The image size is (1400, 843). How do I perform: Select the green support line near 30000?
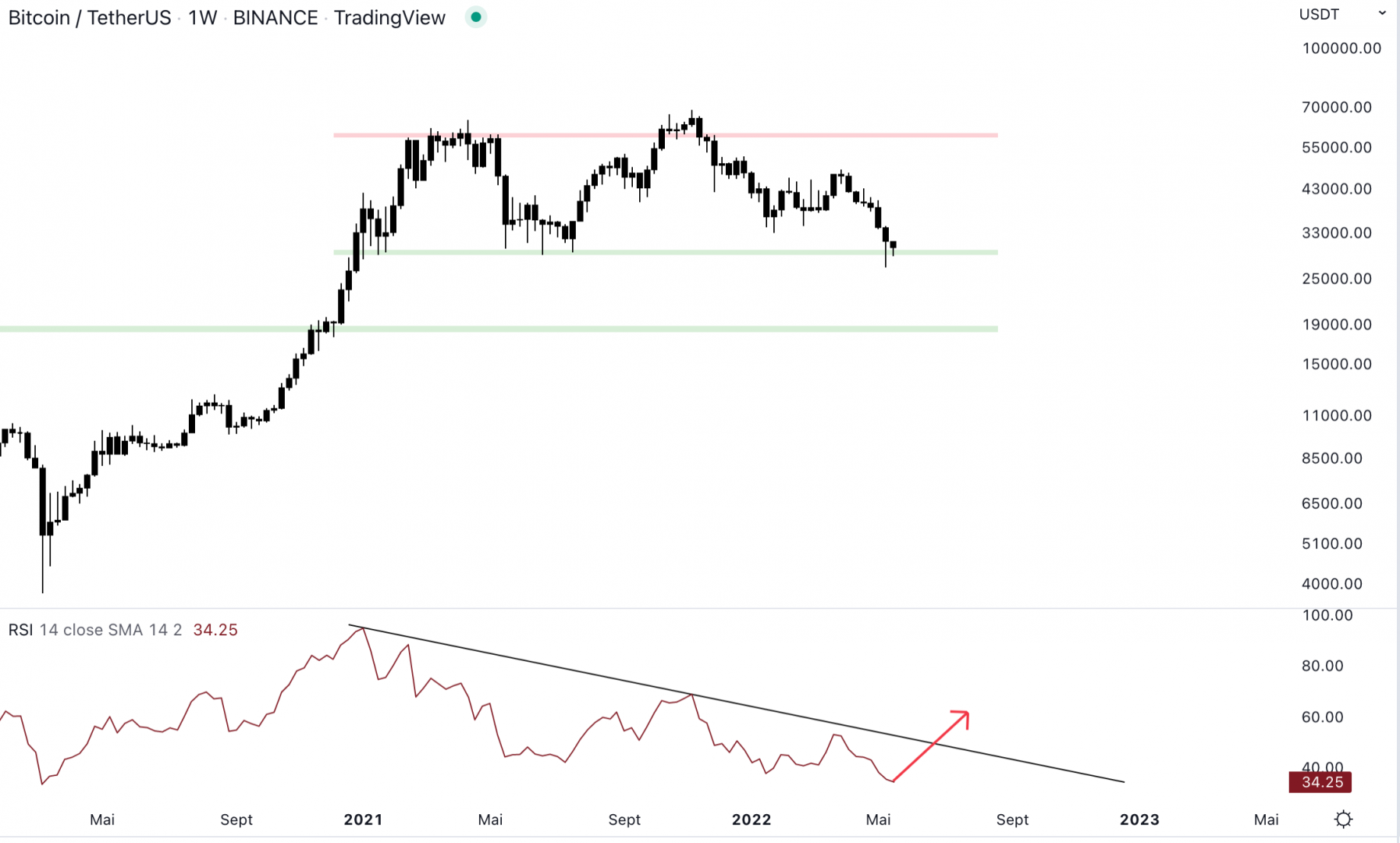(666, 252)
